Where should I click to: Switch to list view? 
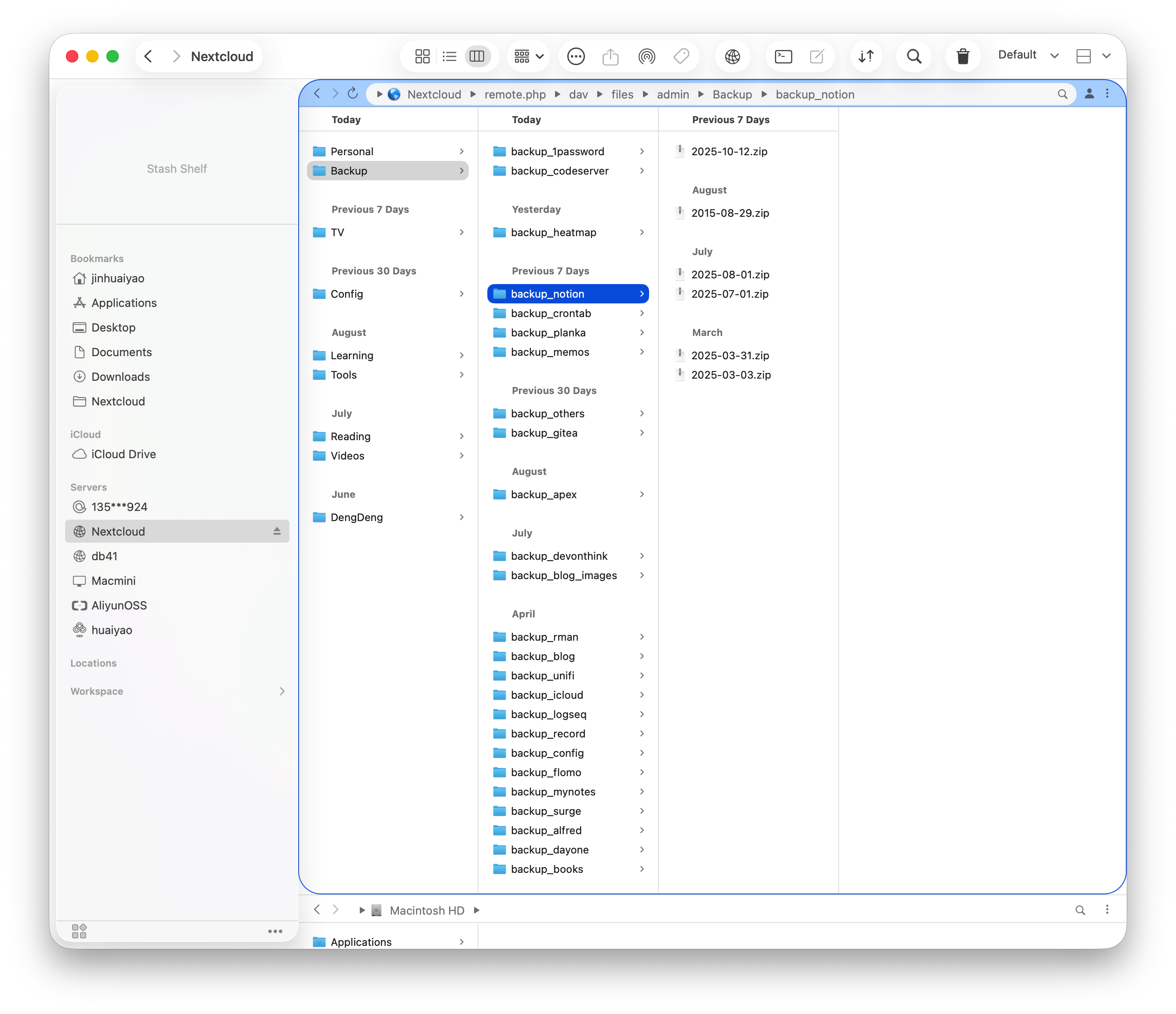449,56
